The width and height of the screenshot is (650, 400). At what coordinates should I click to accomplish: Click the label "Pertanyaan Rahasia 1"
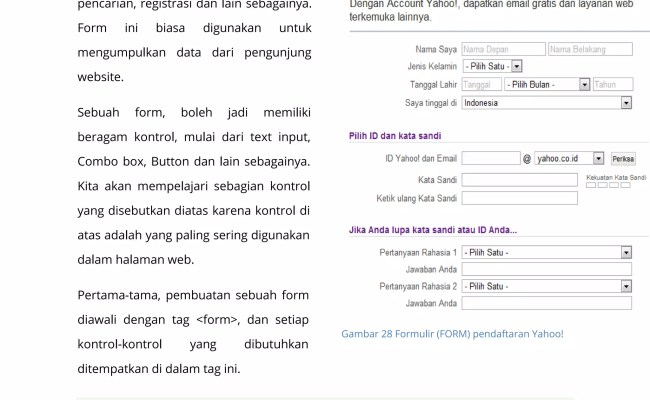[x=418, y=252]
